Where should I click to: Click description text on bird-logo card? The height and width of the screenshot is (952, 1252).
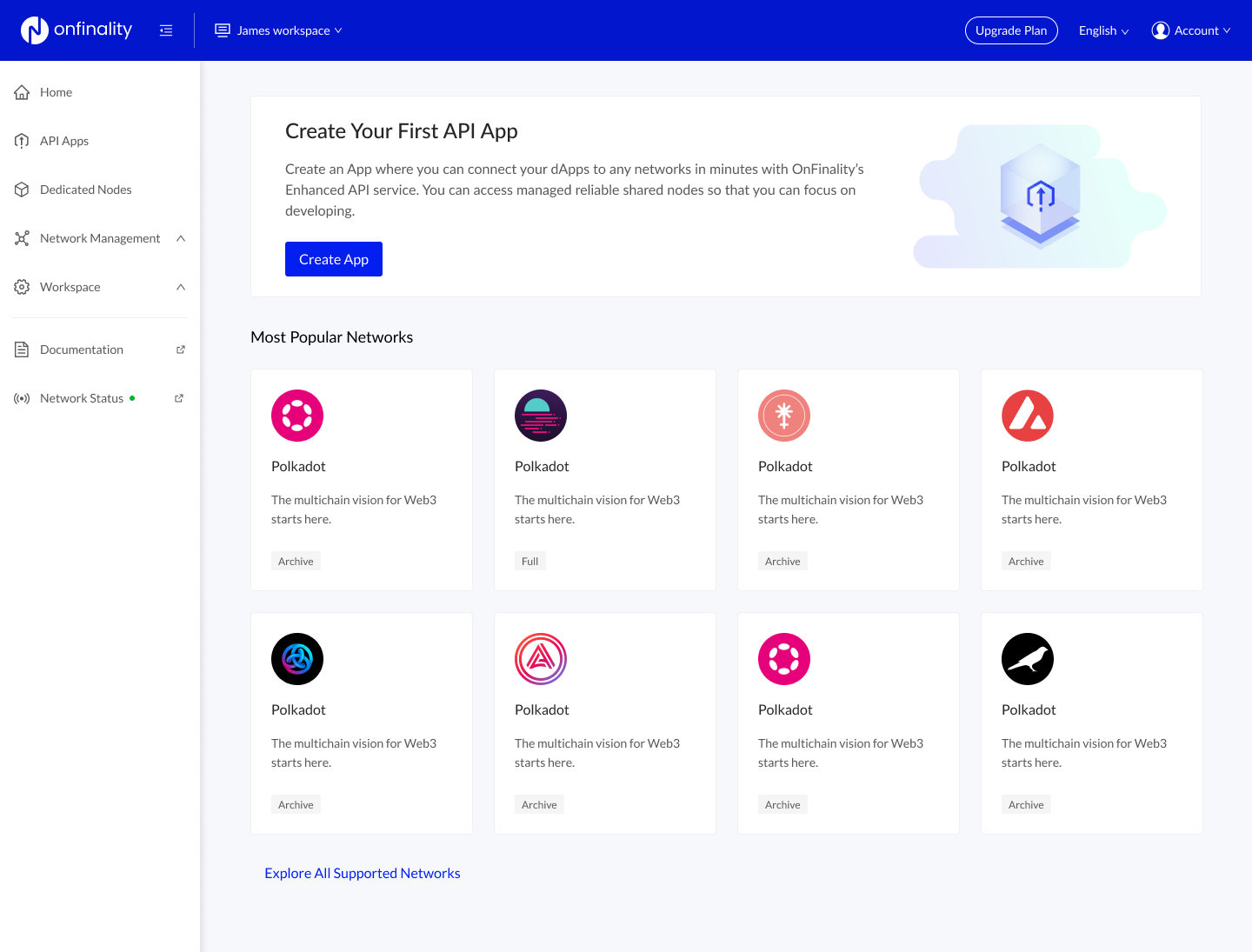[1084, 753]
